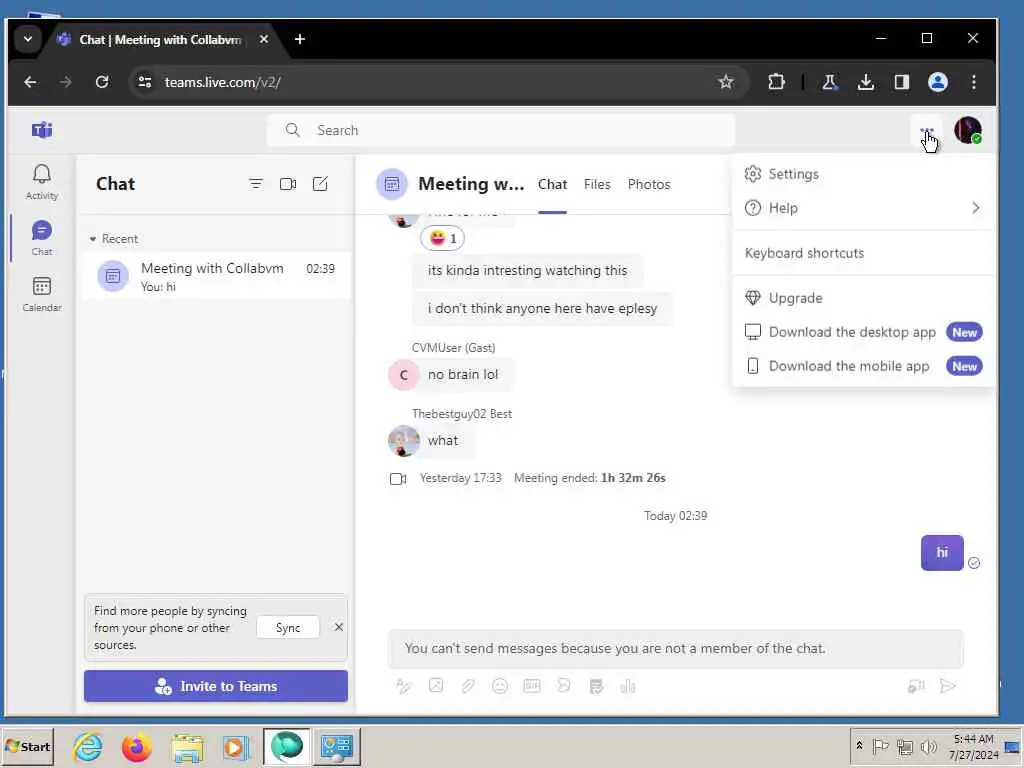The height and width of the screenshot is (768, 1024).
Task: Click the Format text icon
Action: pos(404,686)
